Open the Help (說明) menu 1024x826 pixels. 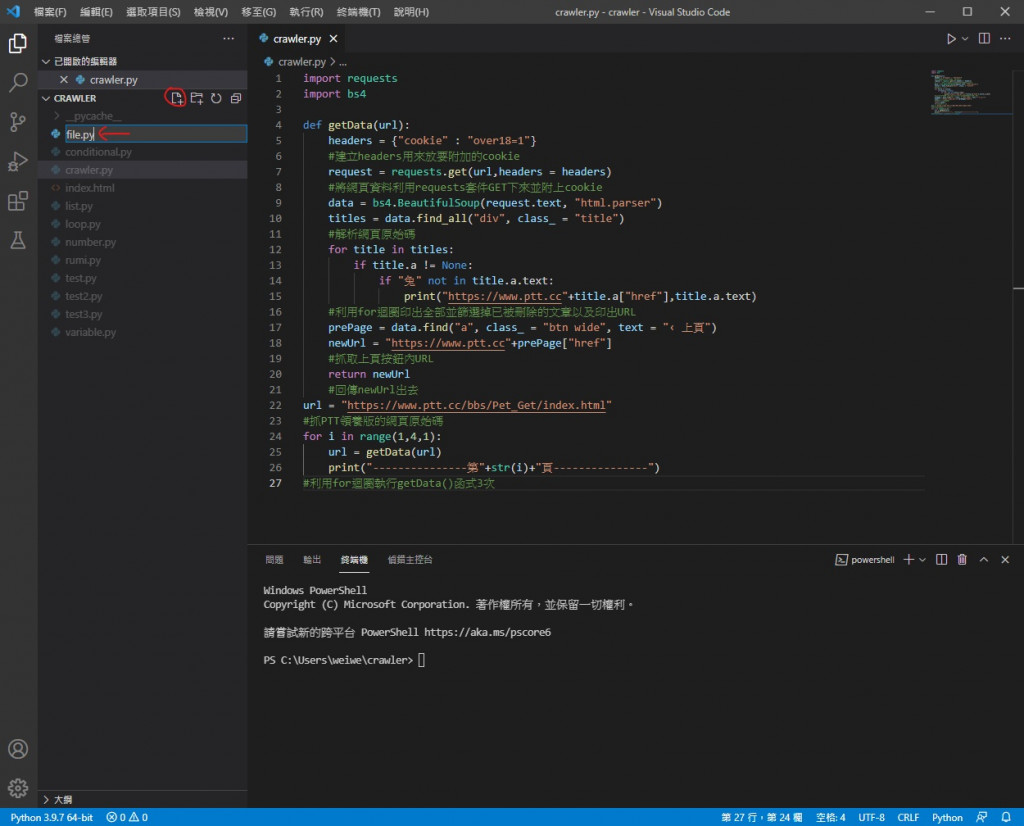point(411,12)
